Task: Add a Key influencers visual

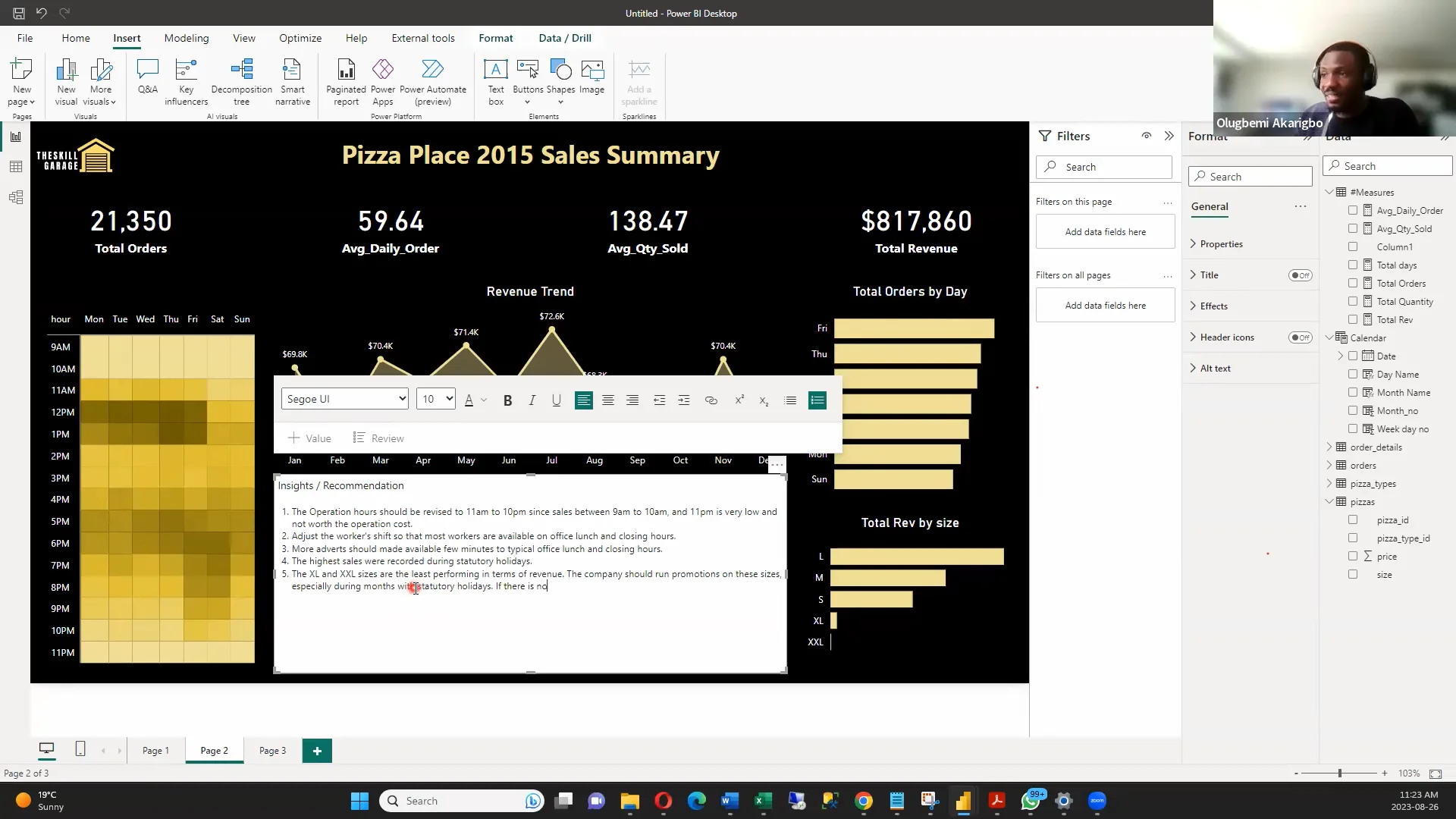Action: coord(186,80)
